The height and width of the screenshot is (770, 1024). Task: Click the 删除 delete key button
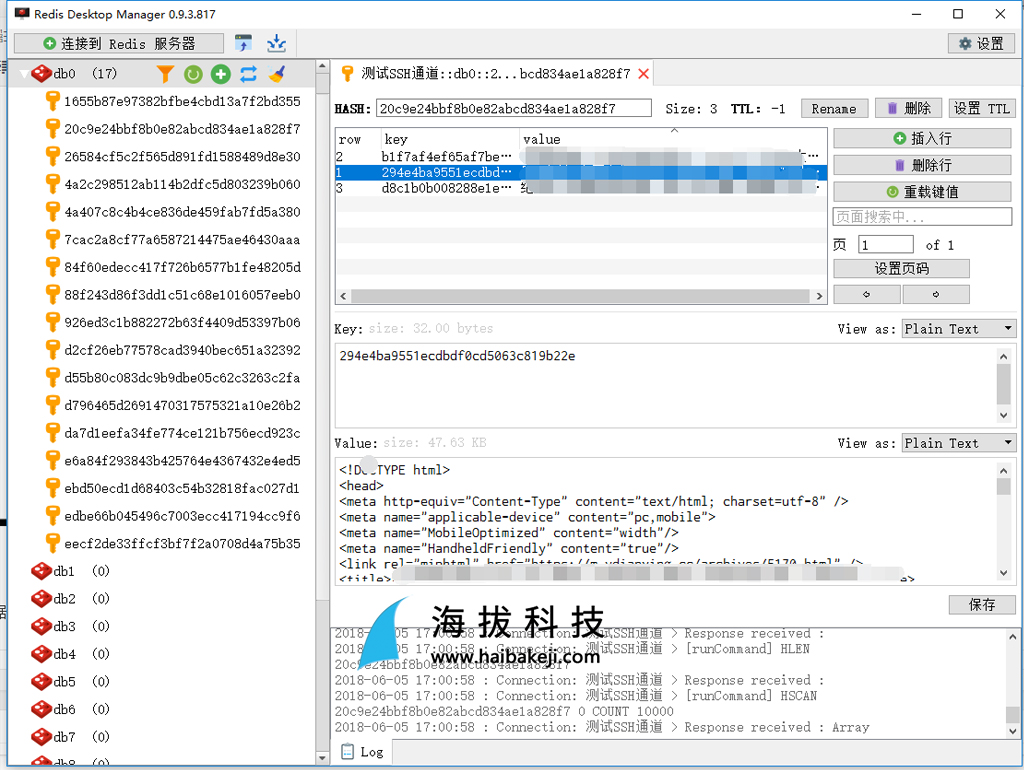pos(908,108)
